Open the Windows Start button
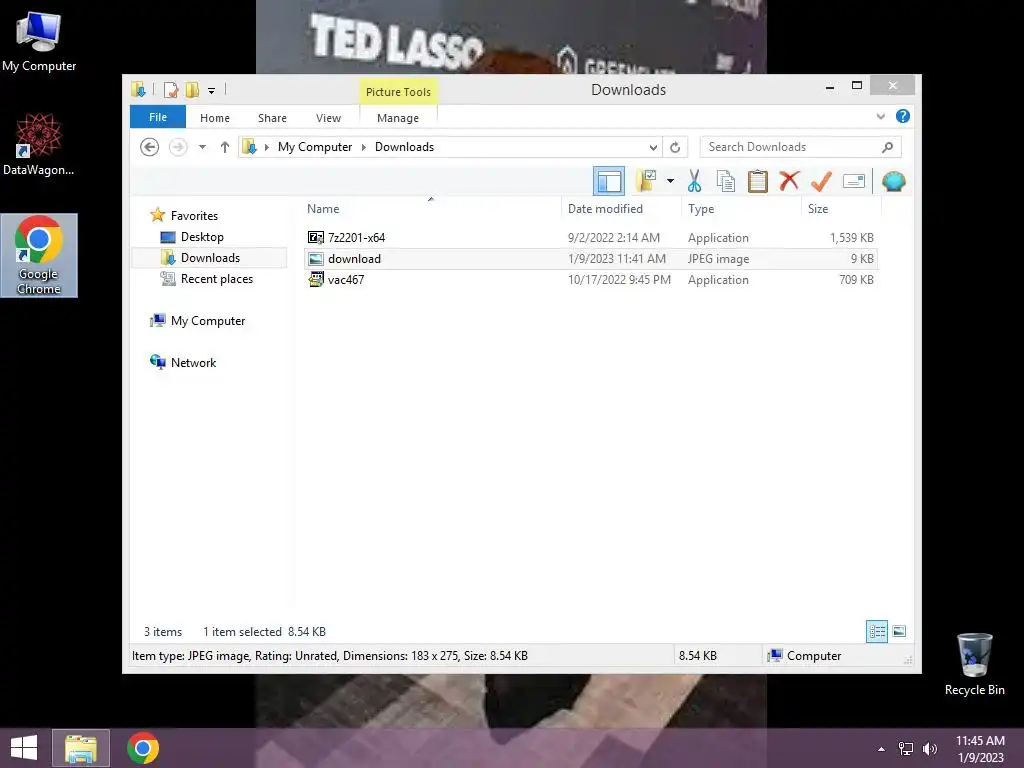This screenshot has width=1024, height=768. [x=24, y=748]
